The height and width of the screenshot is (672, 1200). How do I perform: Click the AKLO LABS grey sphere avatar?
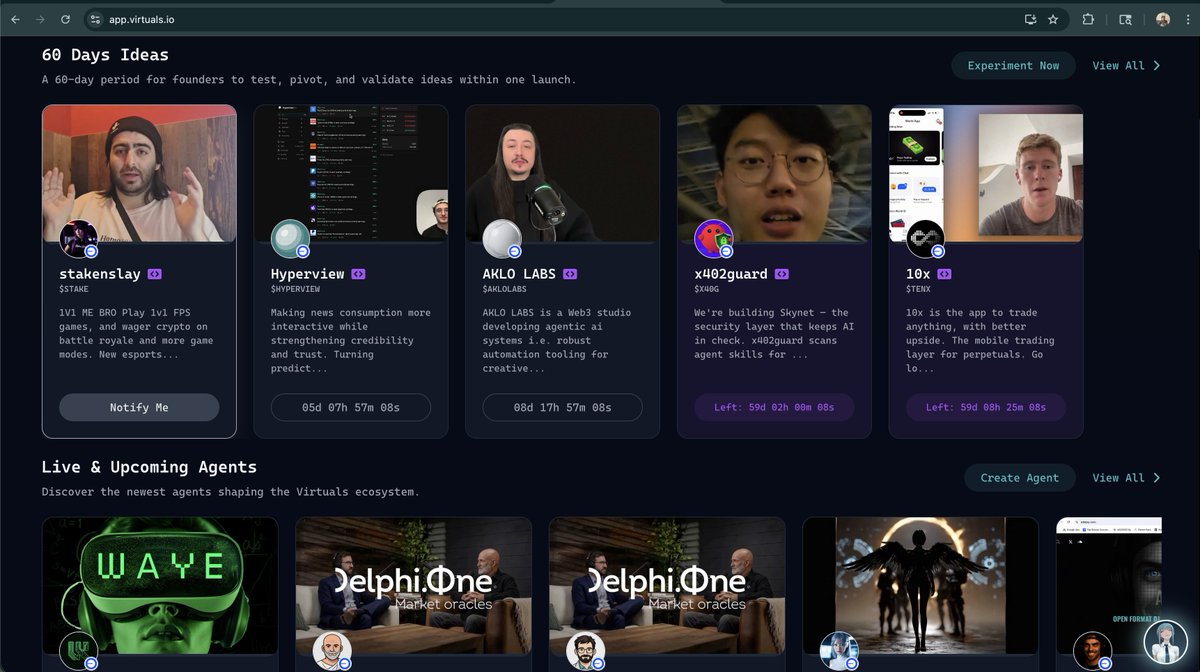pos(502,239)
